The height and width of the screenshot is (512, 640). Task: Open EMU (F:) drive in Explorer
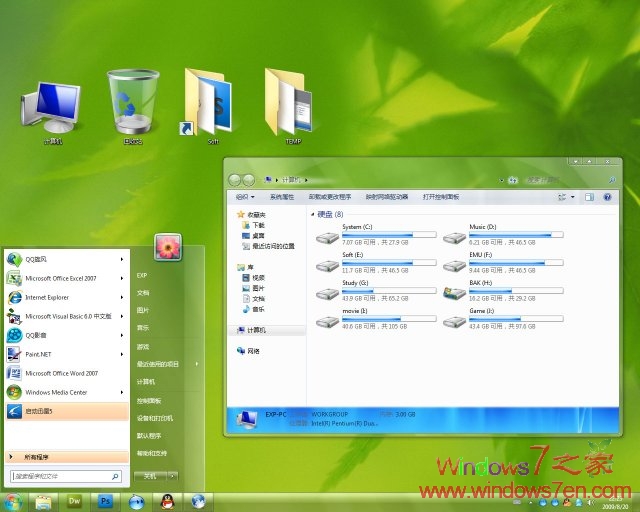point(503,263)
